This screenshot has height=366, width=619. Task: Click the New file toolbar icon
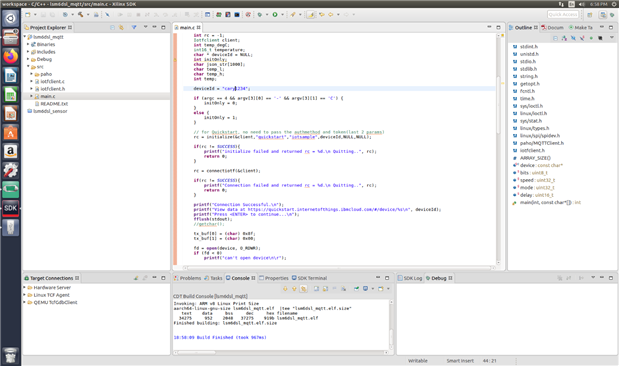28,15
